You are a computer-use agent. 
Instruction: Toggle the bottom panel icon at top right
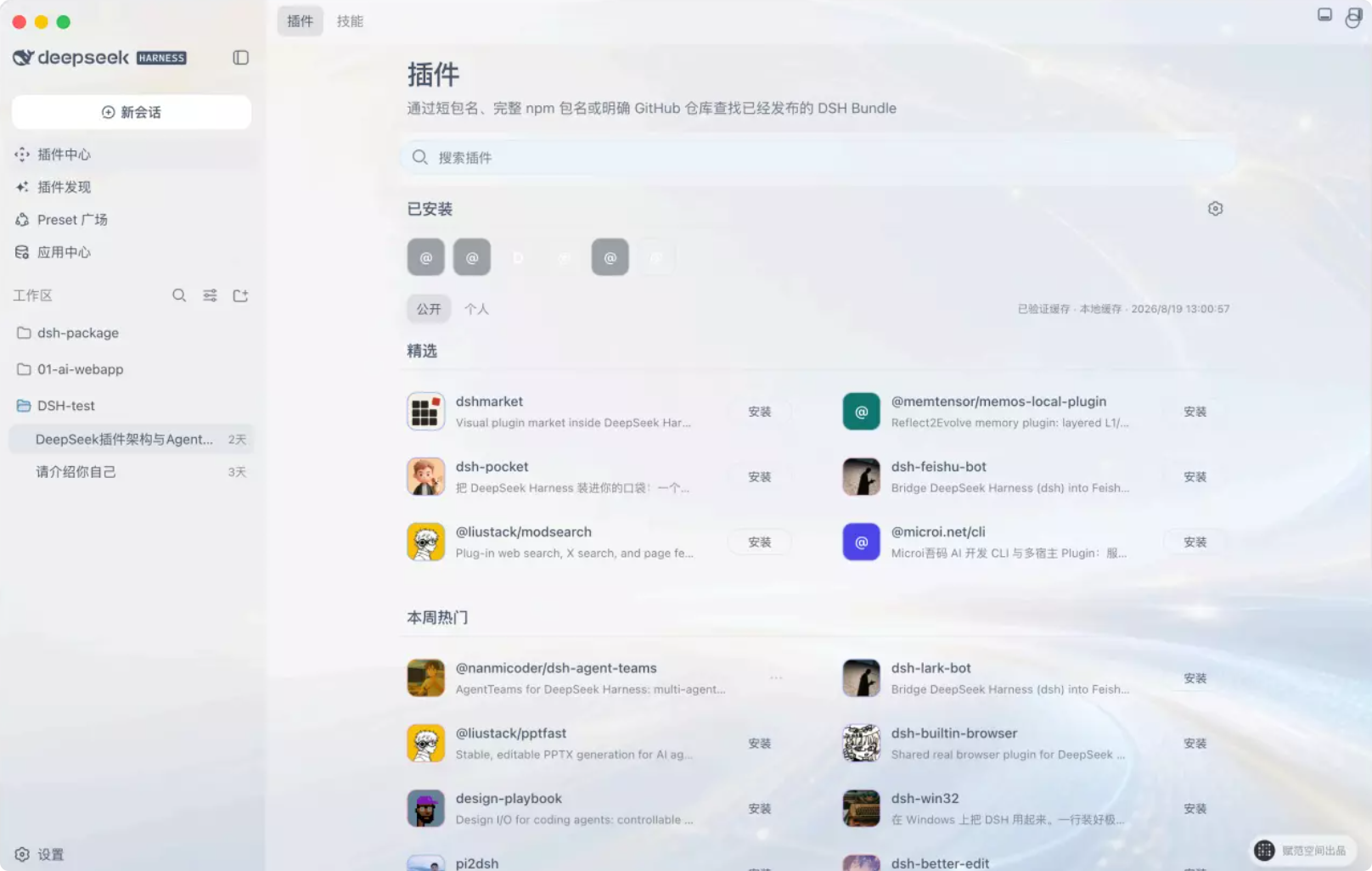1324,14
